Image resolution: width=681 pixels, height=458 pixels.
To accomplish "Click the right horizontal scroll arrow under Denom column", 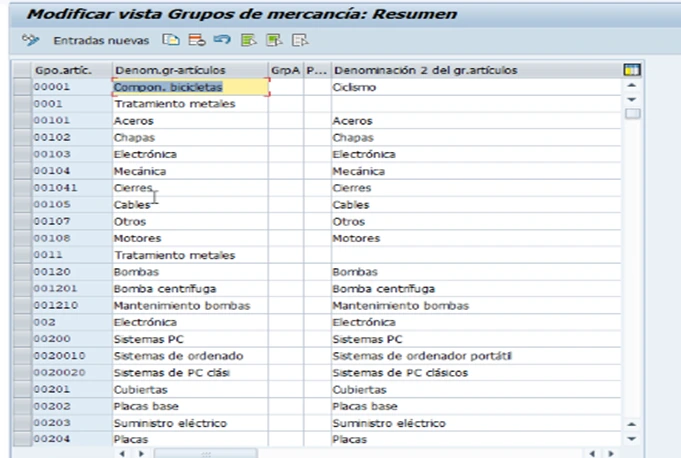I will click(141, 453).
